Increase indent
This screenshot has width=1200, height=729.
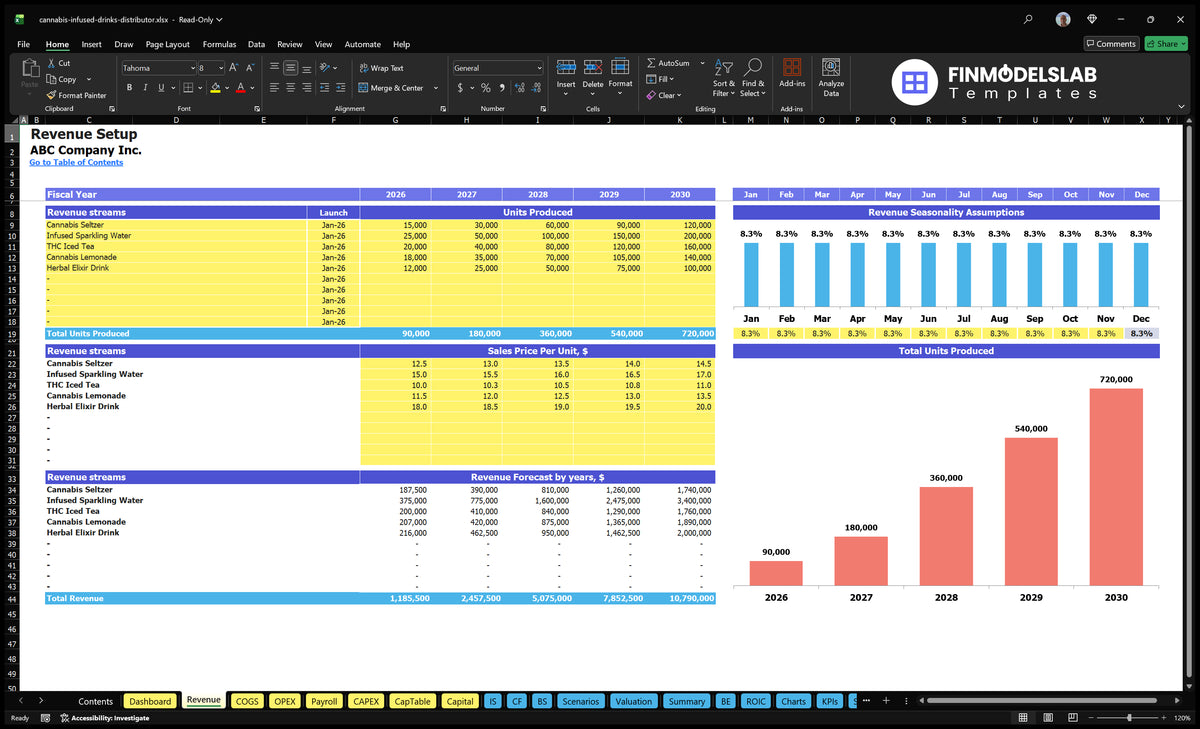pyautogui.click(x=341, y=88)
